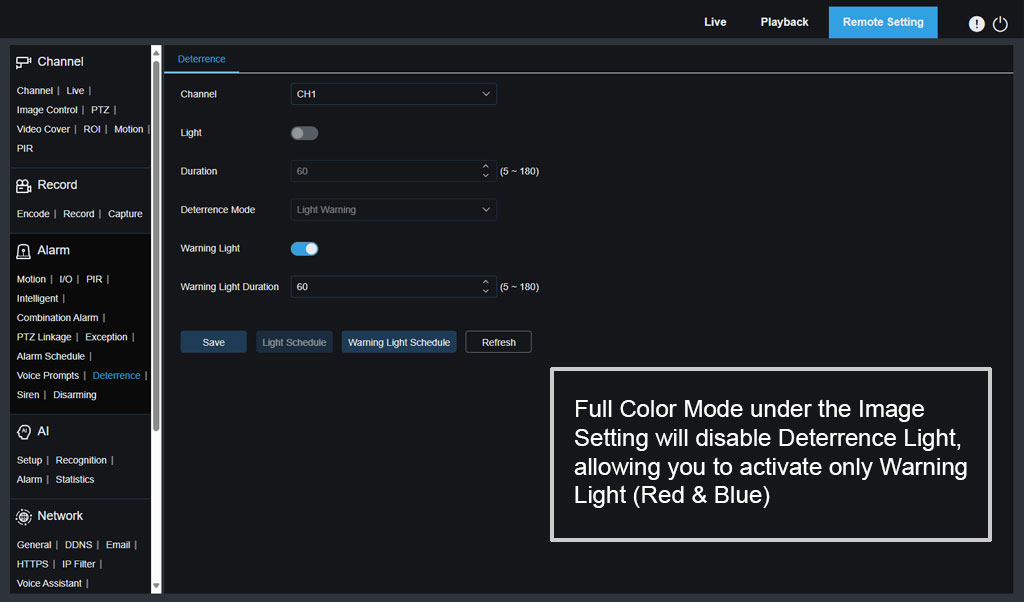The image size is (1024, 602).
Task: Expand the Deterrence Mode dropdown
Action: point(393,210)
